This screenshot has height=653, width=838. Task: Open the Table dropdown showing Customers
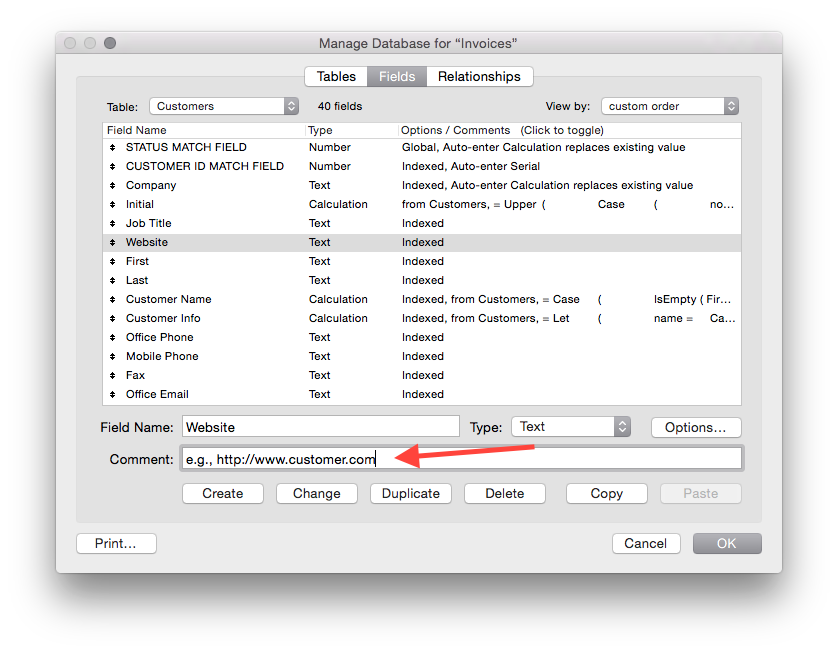(224, 106)
